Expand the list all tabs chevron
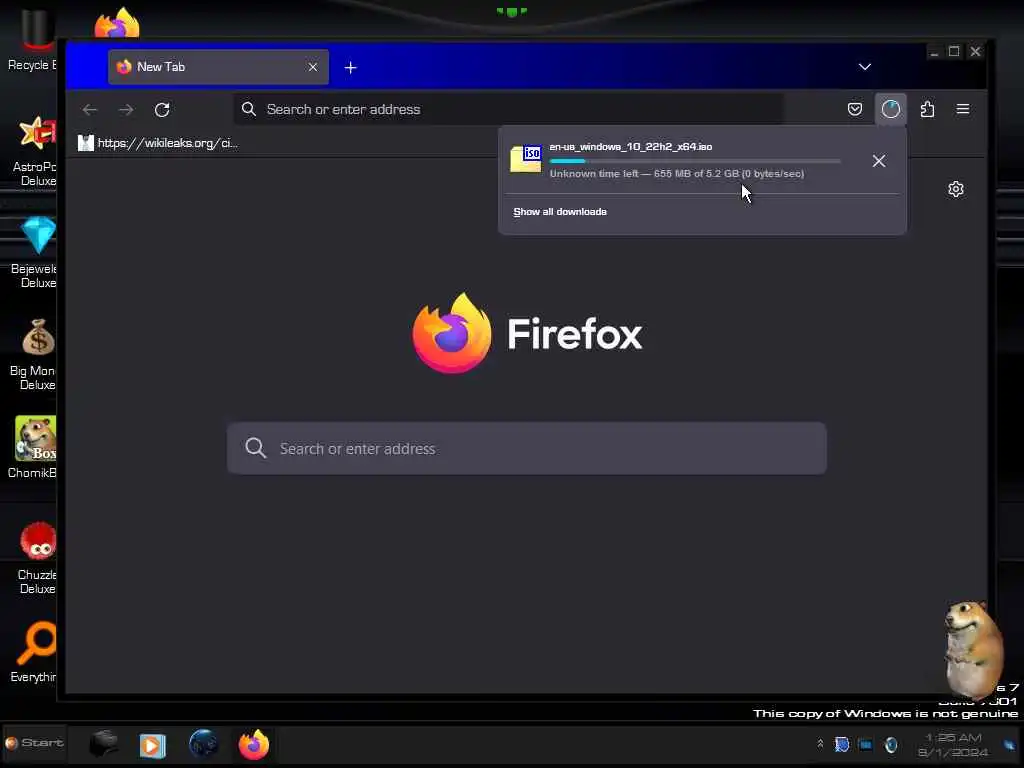The height and width of the screenshot is (768, 1024). click(x=865, y=67)
